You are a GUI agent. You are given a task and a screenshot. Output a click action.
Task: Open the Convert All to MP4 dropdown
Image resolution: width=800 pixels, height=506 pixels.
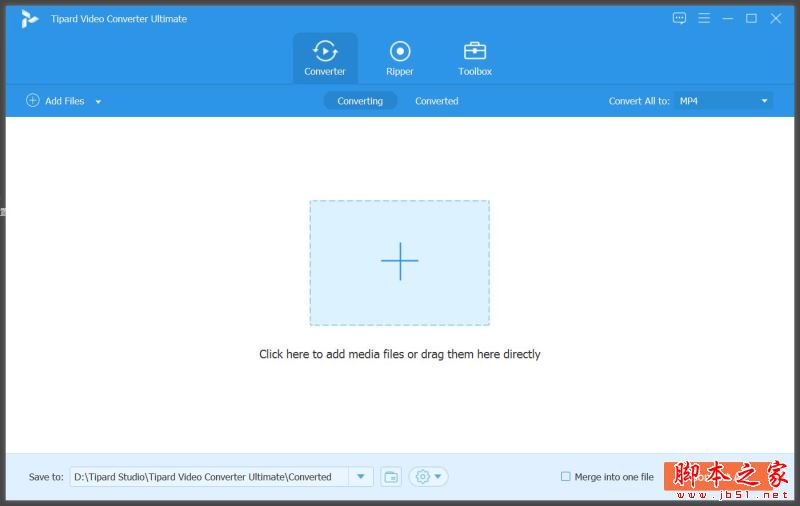pyautogui.click(x=723, y=101)
